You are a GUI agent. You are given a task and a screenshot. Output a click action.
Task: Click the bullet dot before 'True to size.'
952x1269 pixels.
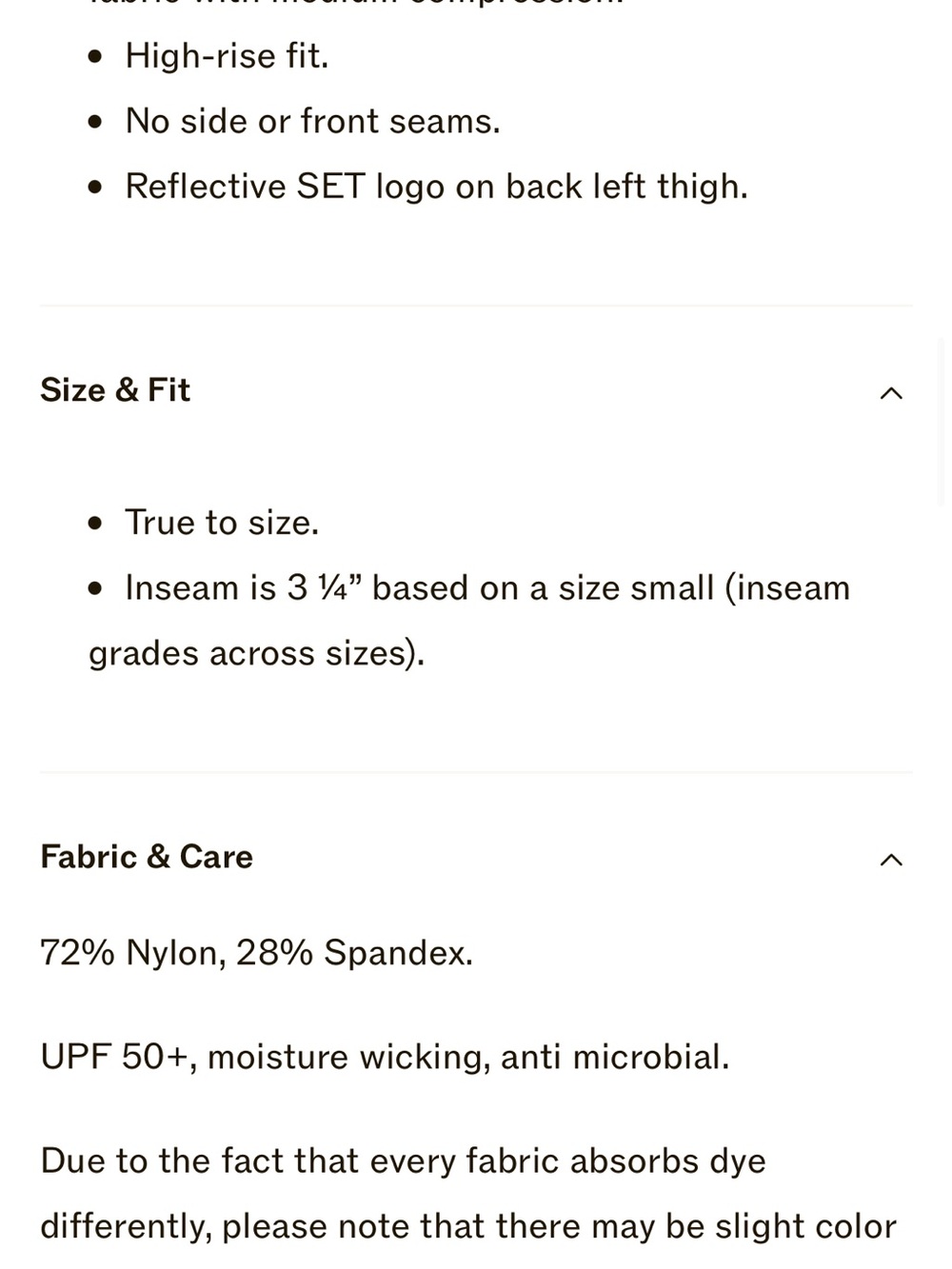(x=94, y=524)
